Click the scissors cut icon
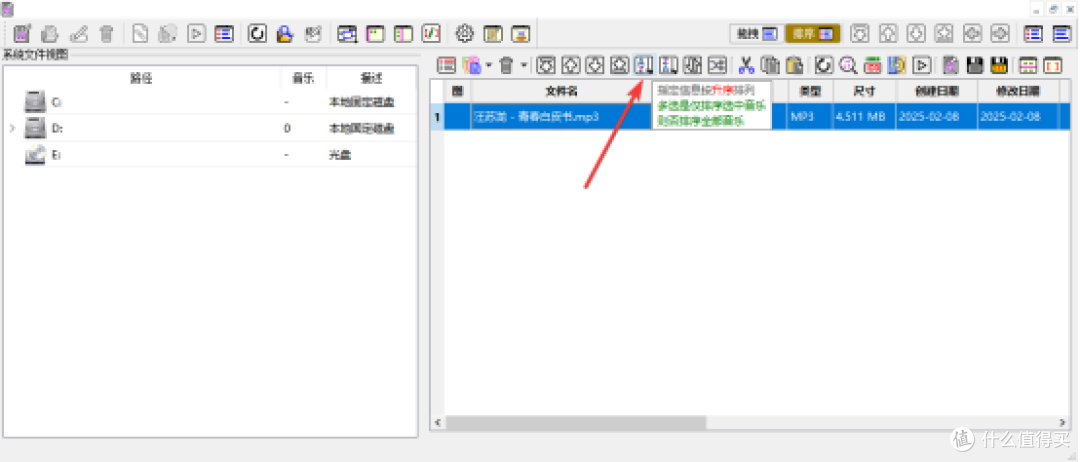The image size is (1080, 462). pyautogui.click(x=746, y=65)
